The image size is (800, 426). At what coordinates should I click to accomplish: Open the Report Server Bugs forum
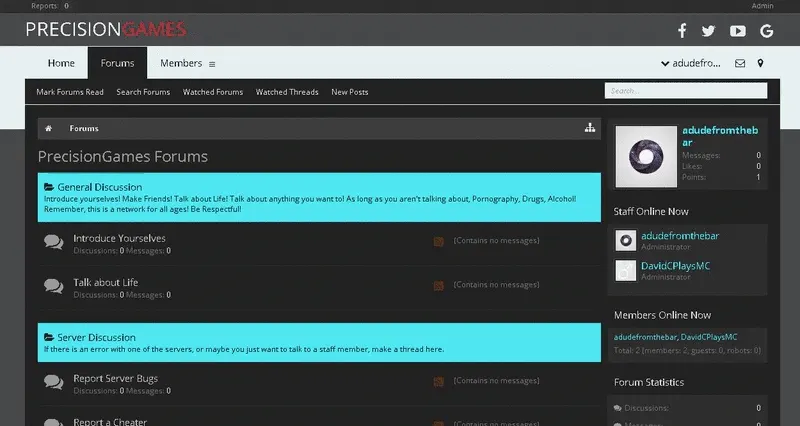tap(115, 379)
